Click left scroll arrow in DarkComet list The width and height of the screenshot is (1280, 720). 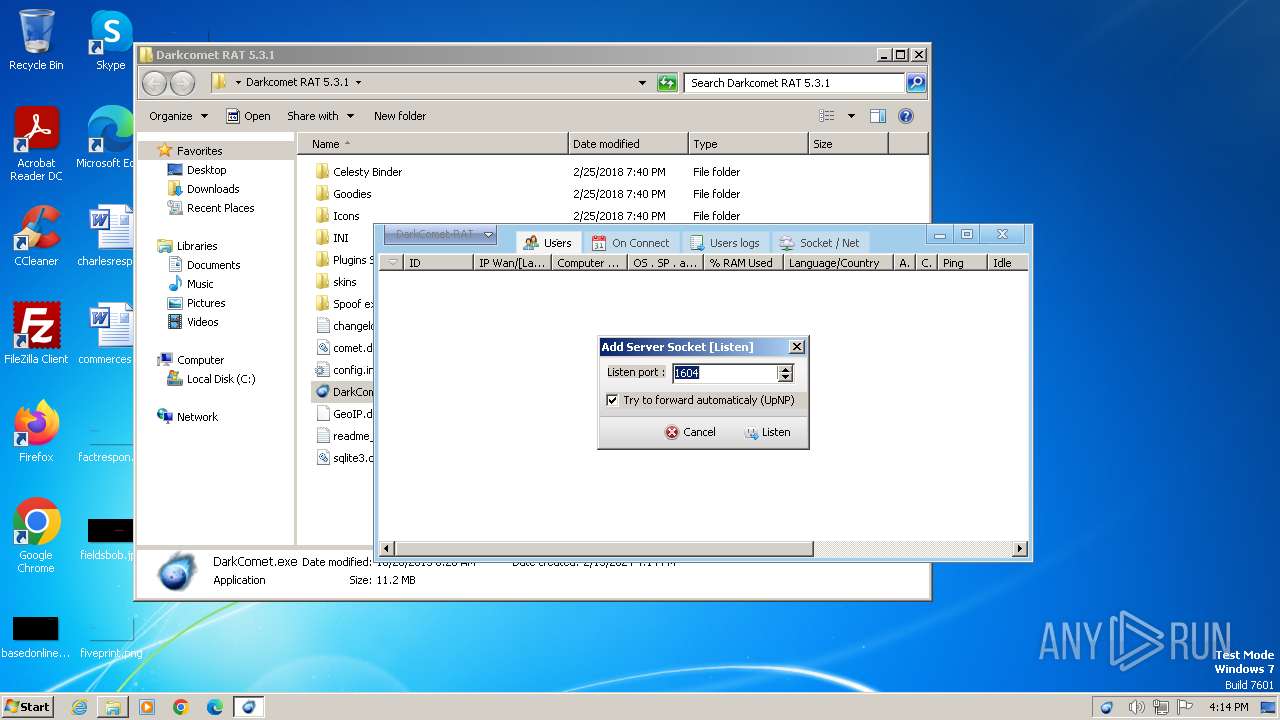387,549
